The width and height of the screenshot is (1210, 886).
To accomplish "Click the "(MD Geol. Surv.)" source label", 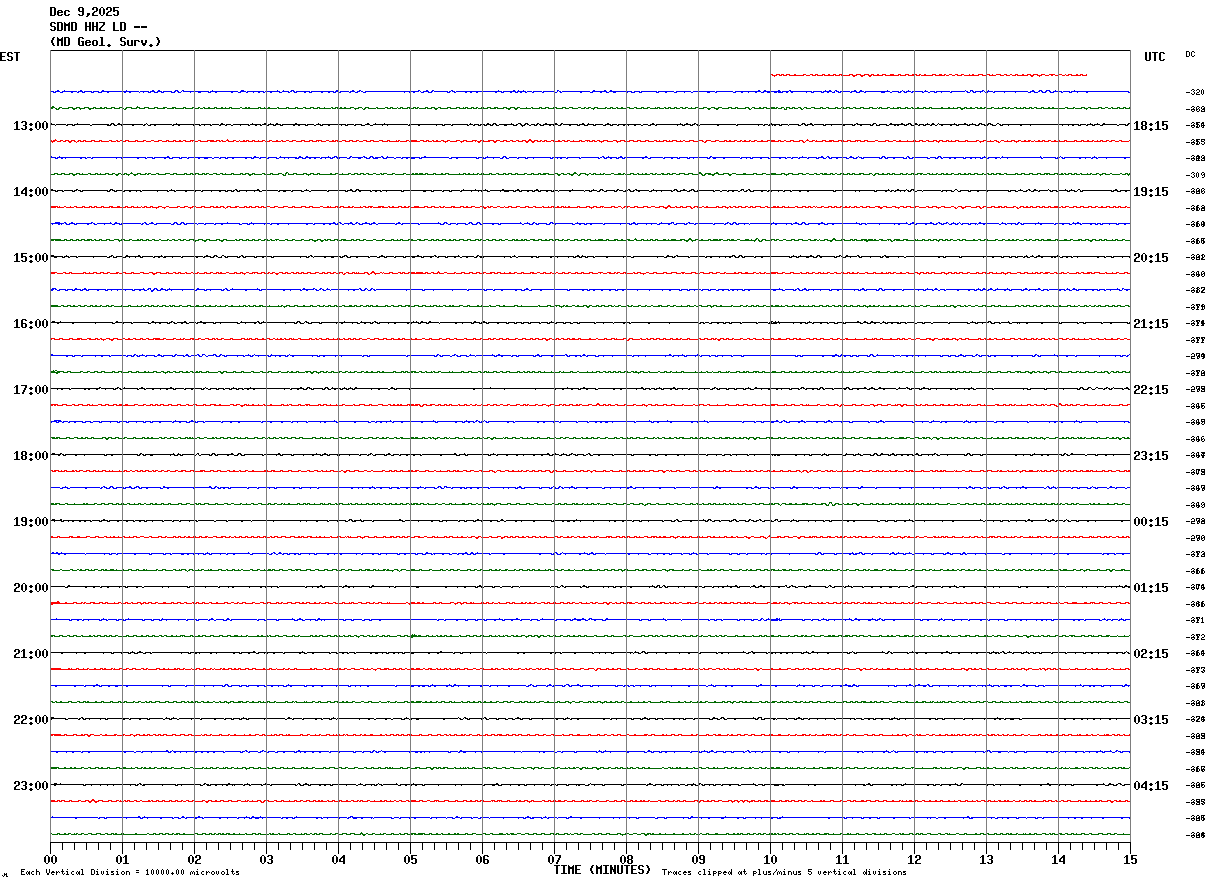I will (105, 42).
